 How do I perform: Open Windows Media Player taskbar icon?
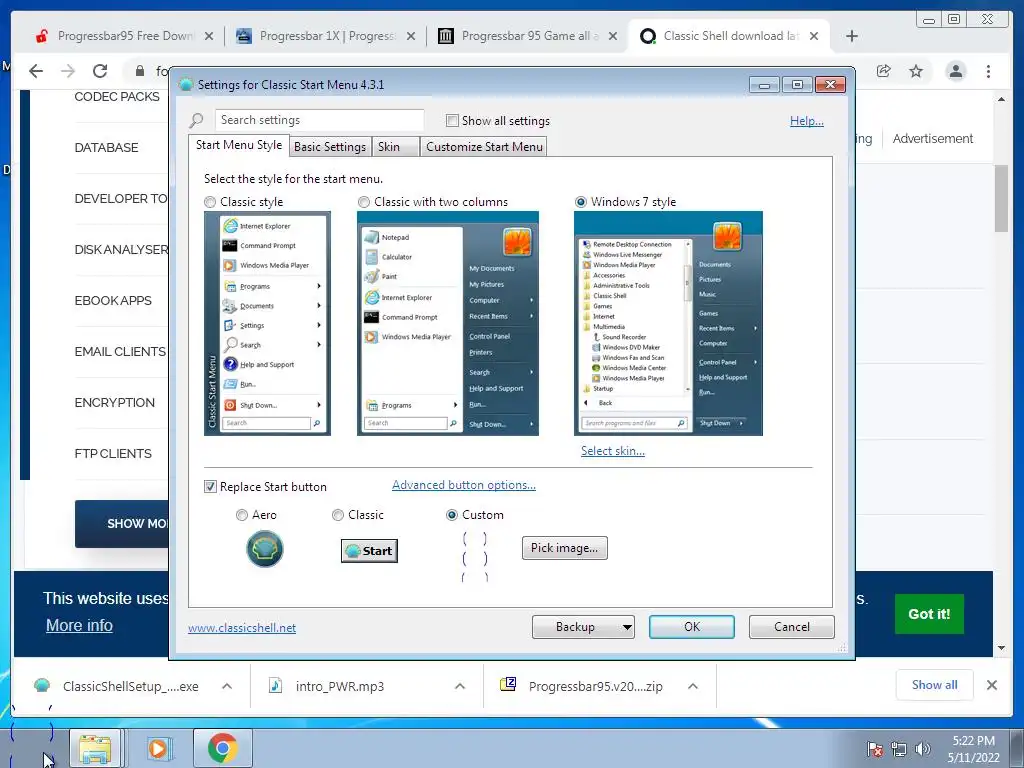158,748
